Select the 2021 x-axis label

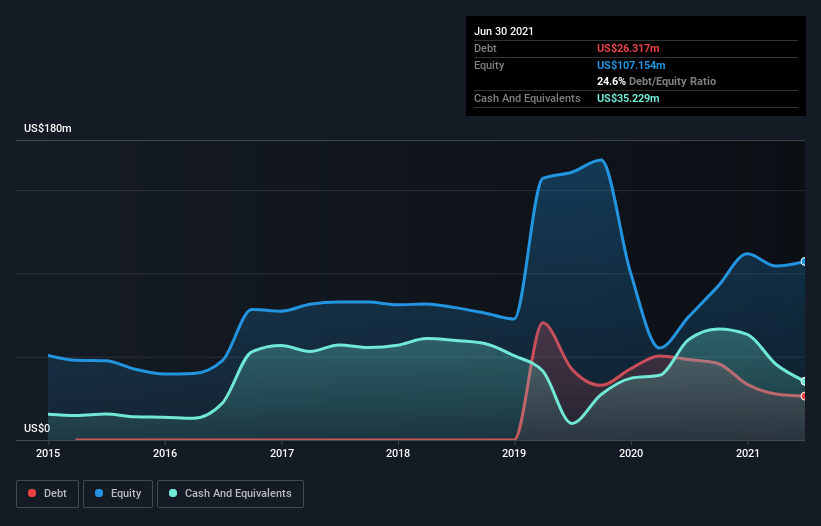(x=748, y=453)
